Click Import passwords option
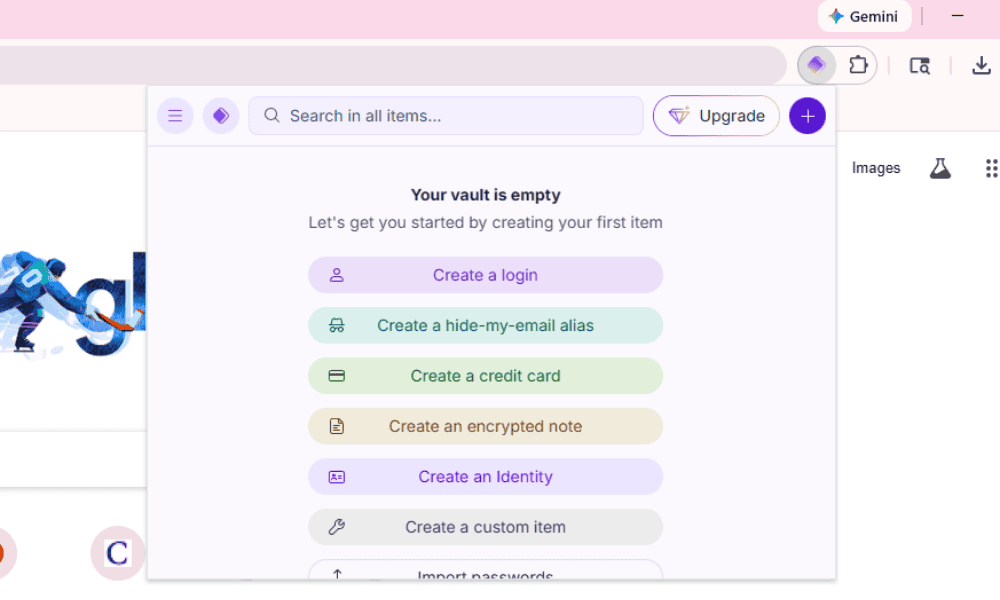 [x=485, y=573]
